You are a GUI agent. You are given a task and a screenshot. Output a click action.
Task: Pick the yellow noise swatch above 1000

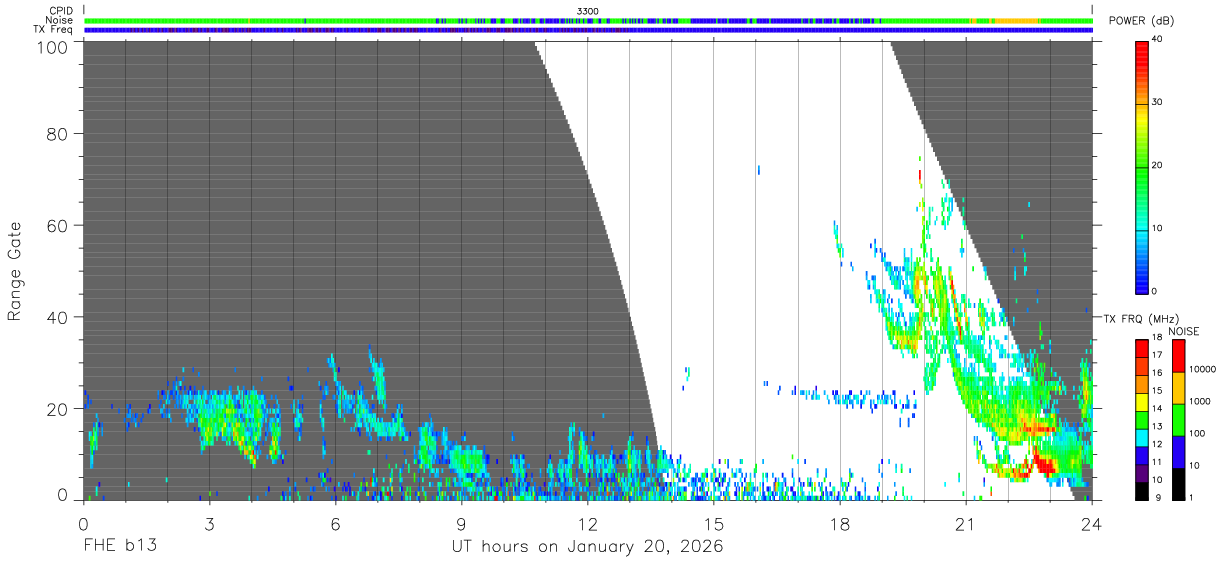1178,387
